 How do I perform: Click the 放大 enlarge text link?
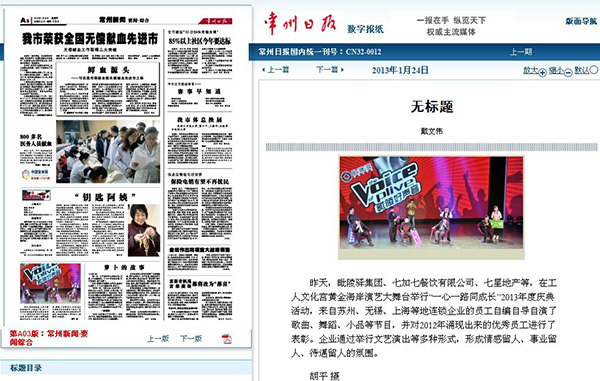point(530,70)
